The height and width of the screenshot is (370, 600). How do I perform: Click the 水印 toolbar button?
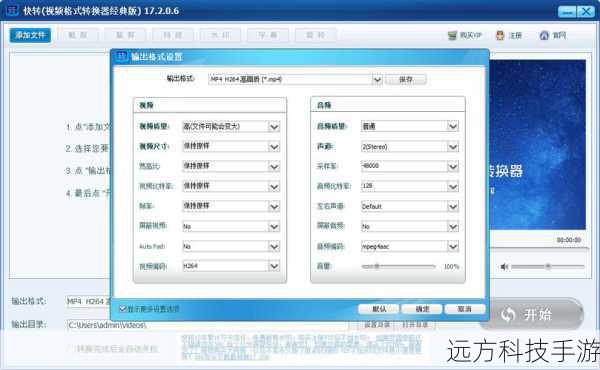[220, 35]
